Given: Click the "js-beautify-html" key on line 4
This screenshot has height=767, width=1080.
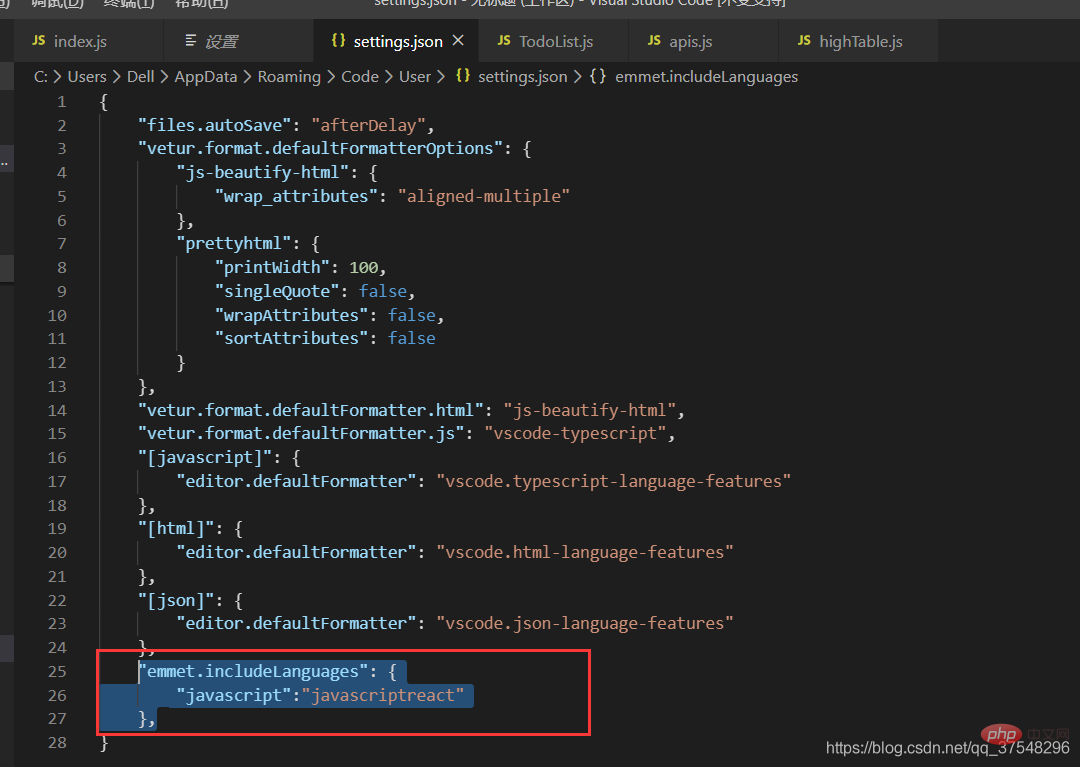Looking at the screenshot, I should coord(263,173).
